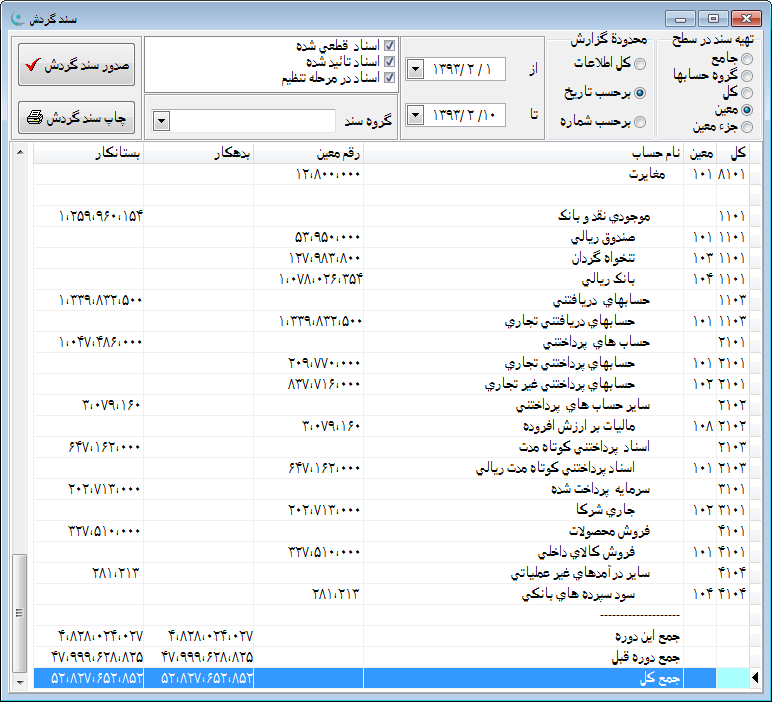Maximize the سند گردش window

(x=713, y=19)
